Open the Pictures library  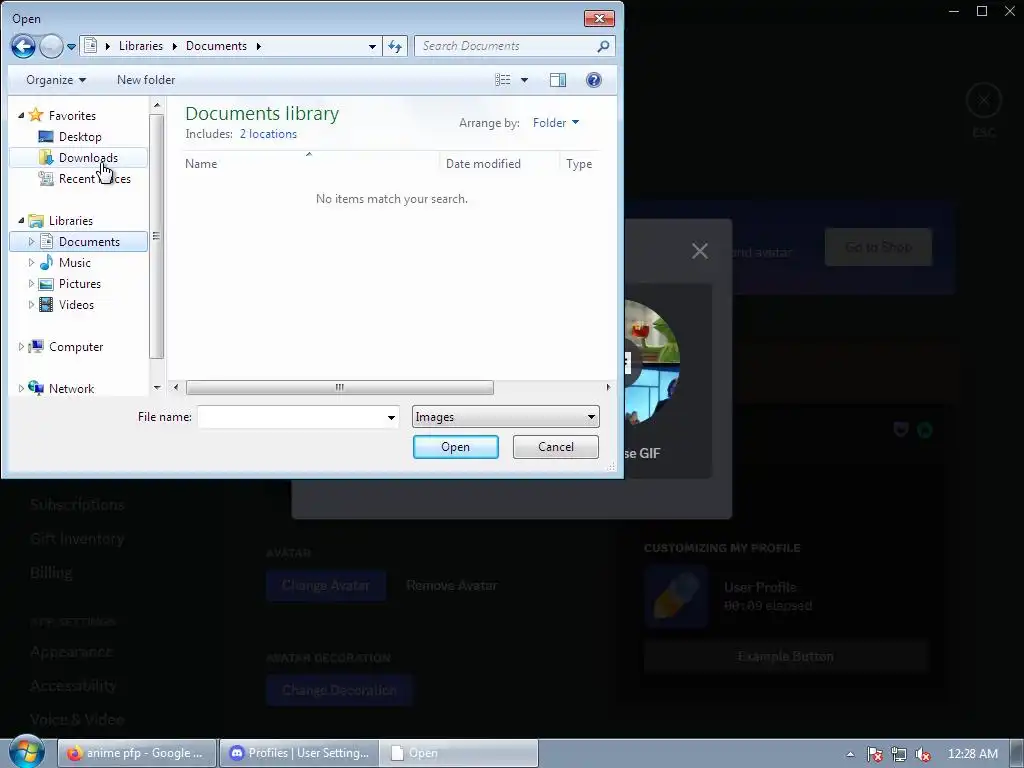click(80, 283)
